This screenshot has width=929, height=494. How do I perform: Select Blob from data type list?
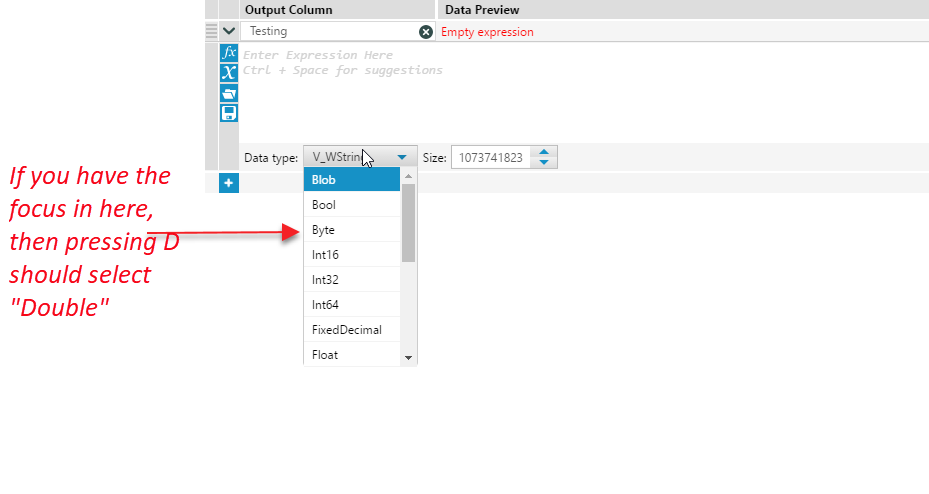click(x=352, y=179)
